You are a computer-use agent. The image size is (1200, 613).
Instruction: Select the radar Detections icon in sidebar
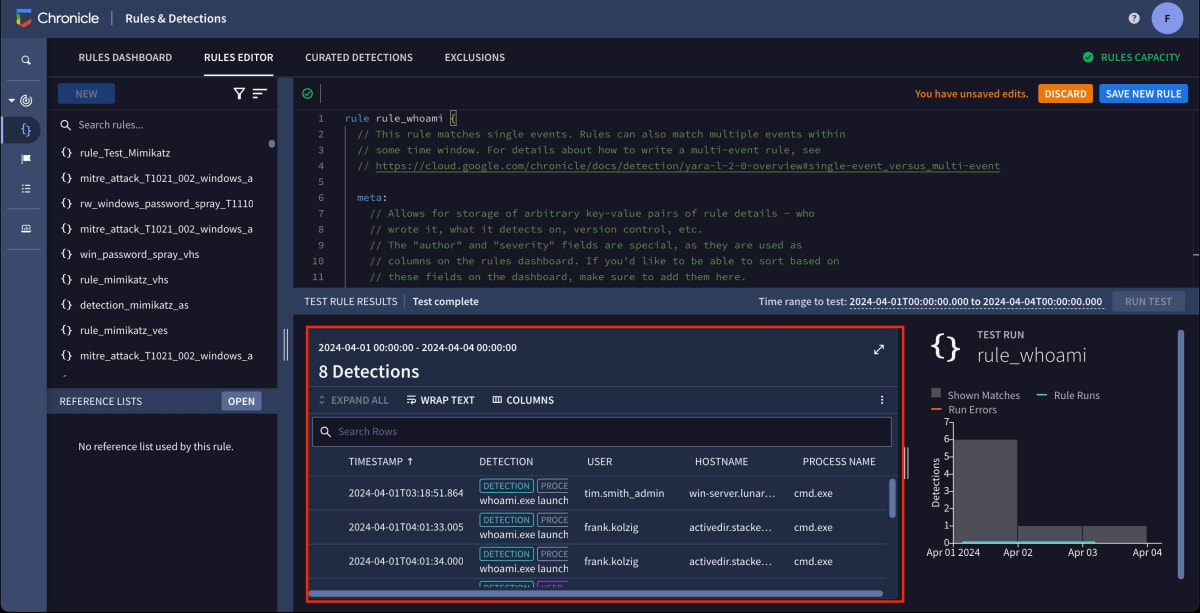(26, 101)
